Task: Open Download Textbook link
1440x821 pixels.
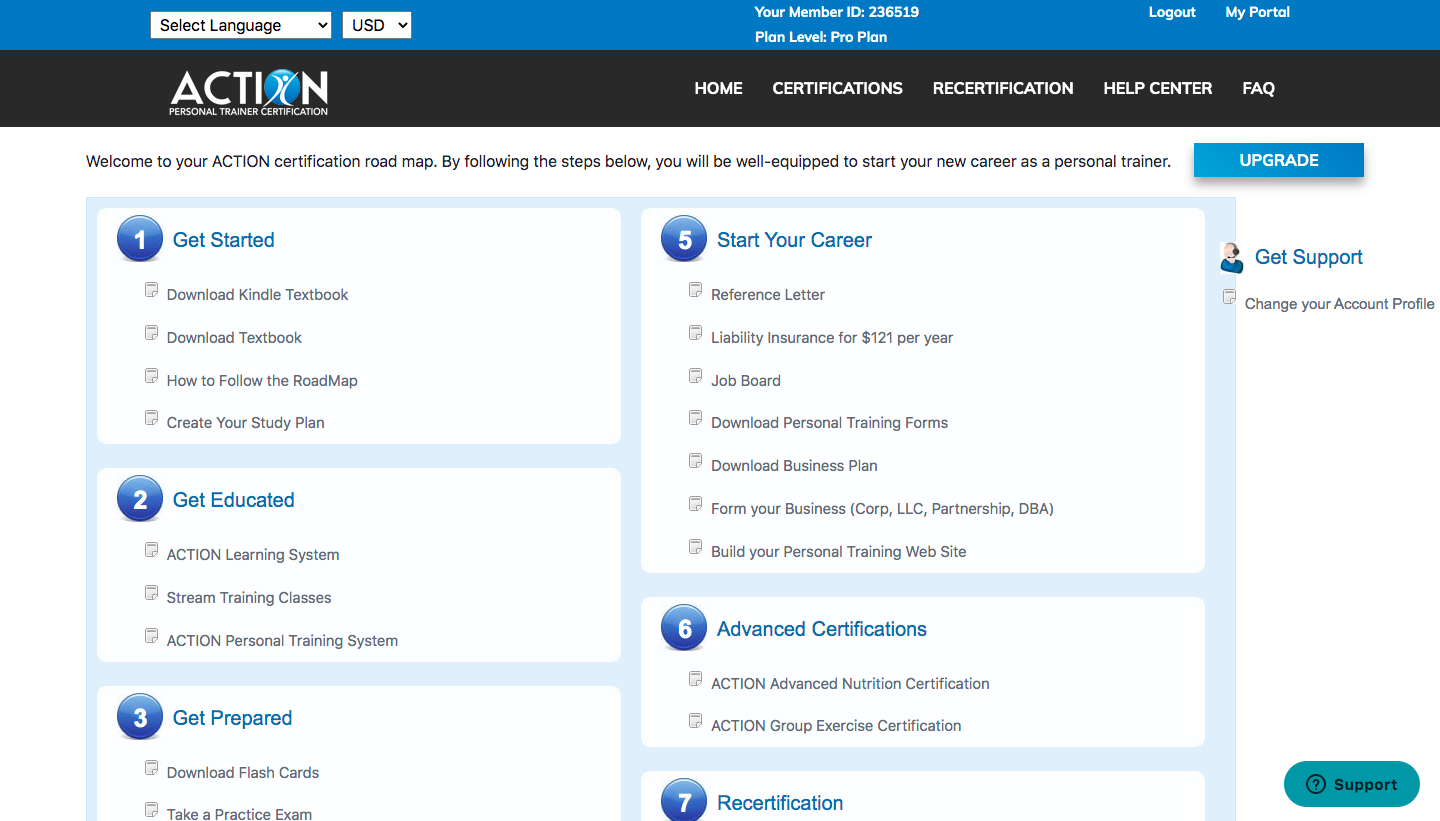Action: (234, 338)
